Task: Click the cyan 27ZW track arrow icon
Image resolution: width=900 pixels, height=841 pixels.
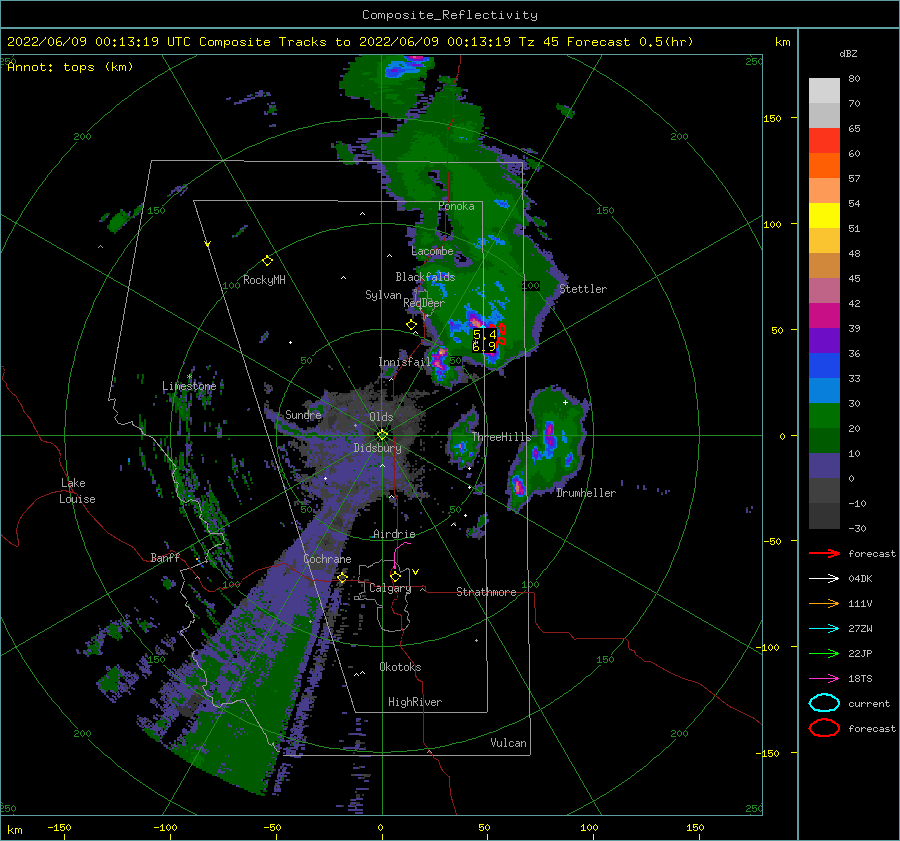Action: tap(824, 629)
